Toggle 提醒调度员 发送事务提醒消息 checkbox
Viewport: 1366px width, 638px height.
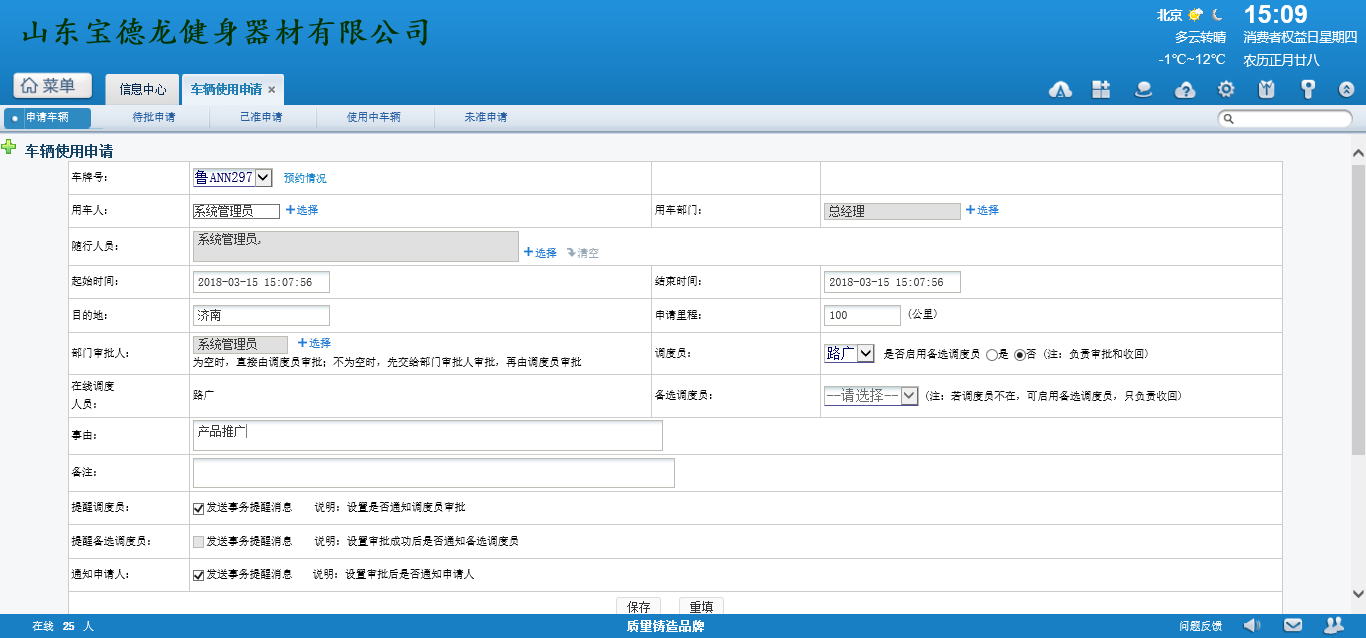coord(198,508)
